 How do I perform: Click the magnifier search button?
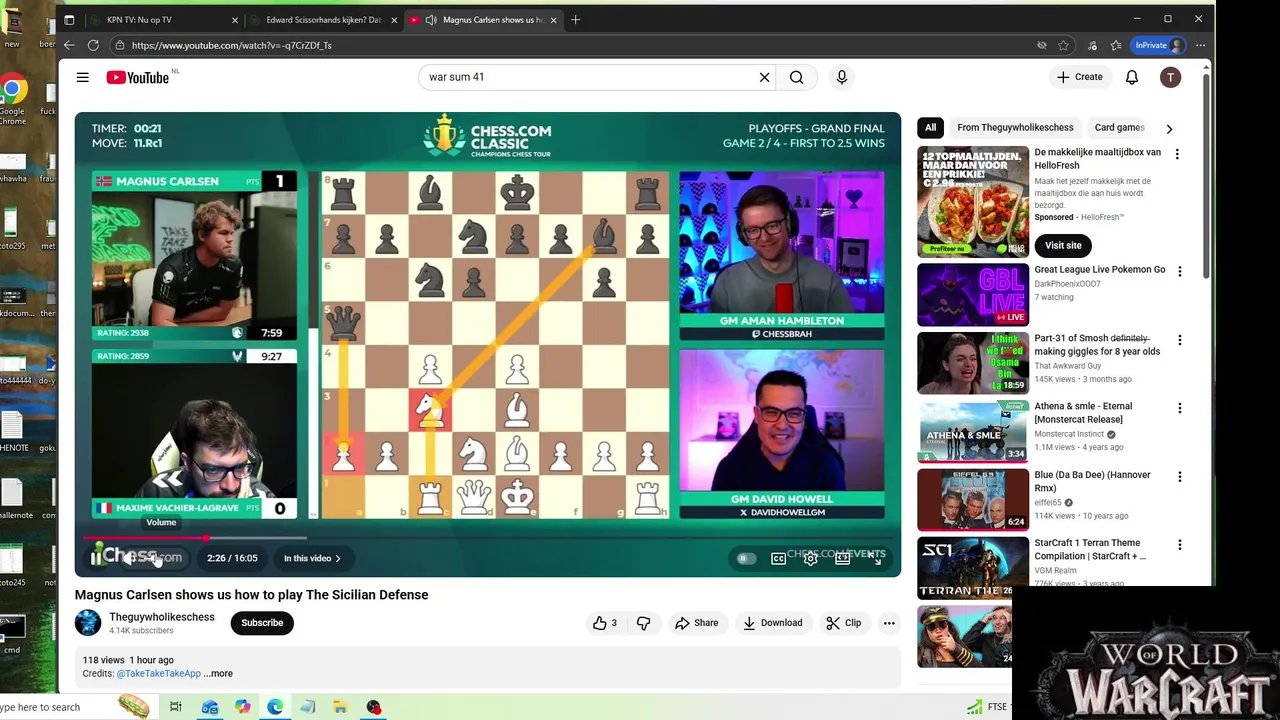click(x=796, y=77)
